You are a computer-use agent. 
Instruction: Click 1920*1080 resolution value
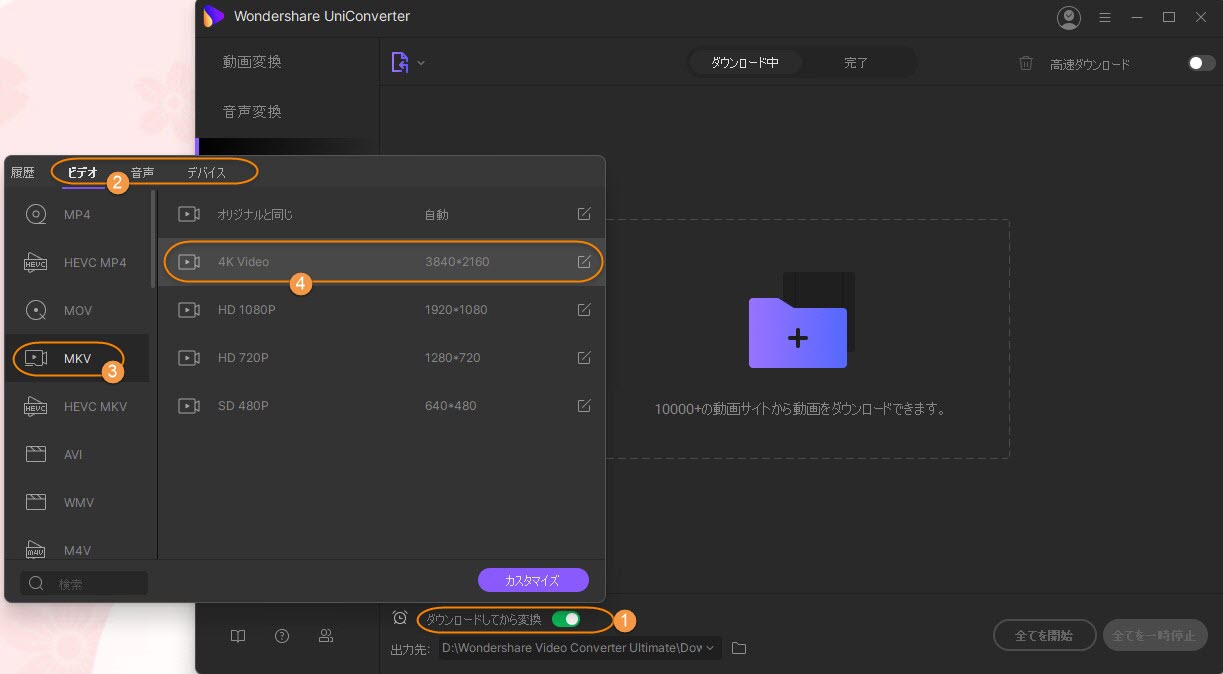(456, 310)
